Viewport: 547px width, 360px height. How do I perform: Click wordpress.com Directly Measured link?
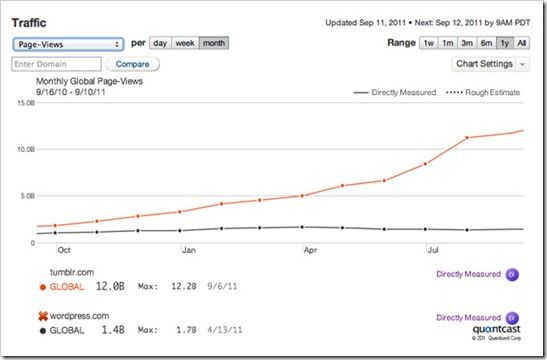click(469, 318)
